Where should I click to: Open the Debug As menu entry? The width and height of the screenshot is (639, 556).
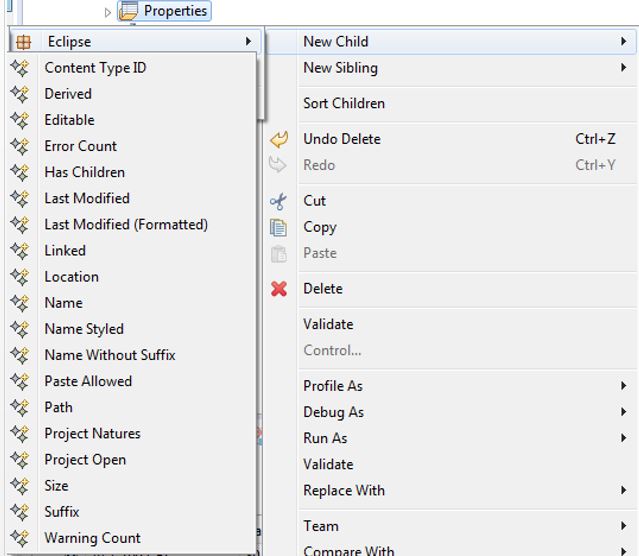333,412
